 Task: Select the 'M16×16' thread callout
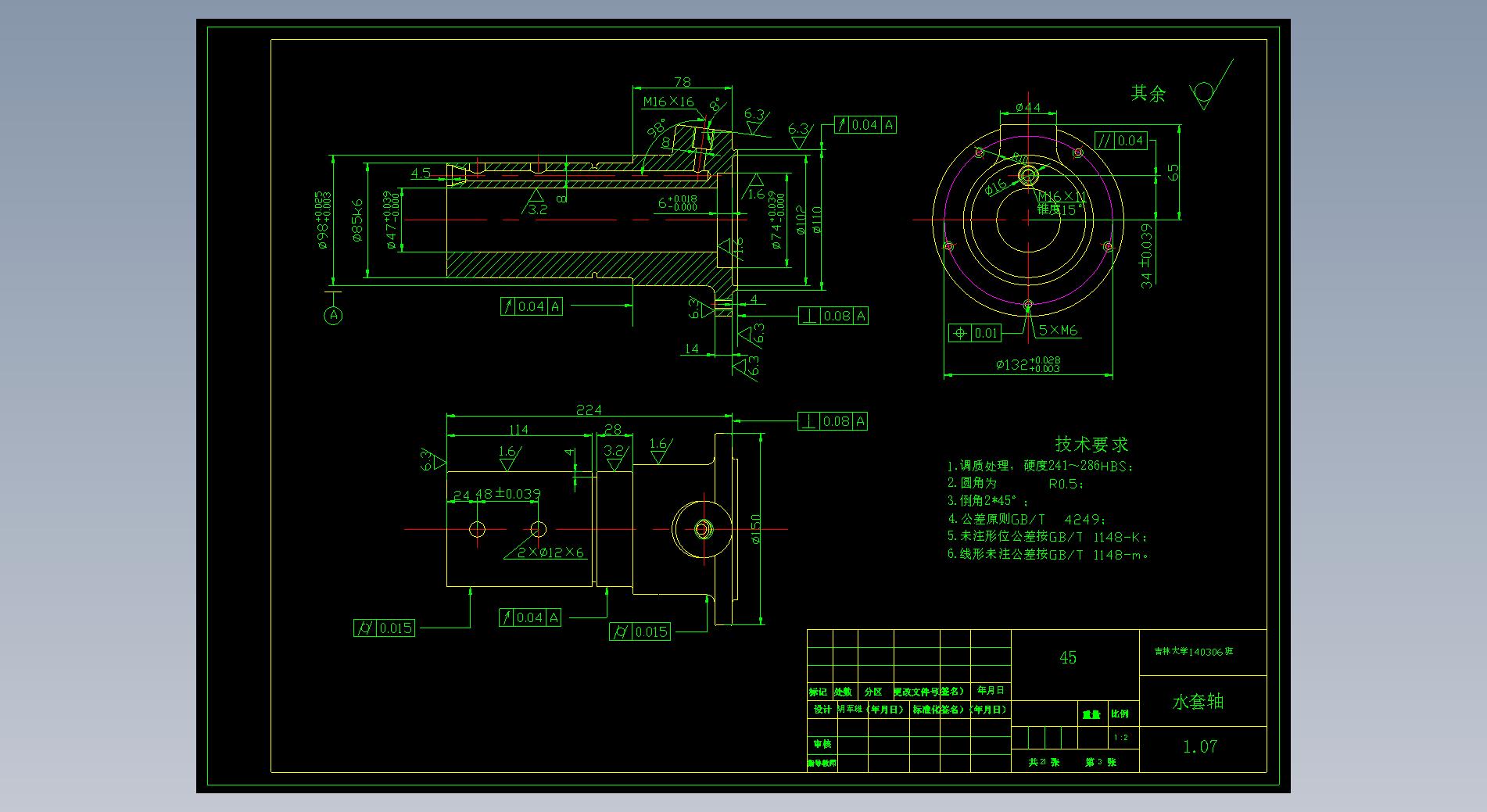pyautogui.click(x=668, y=102)
